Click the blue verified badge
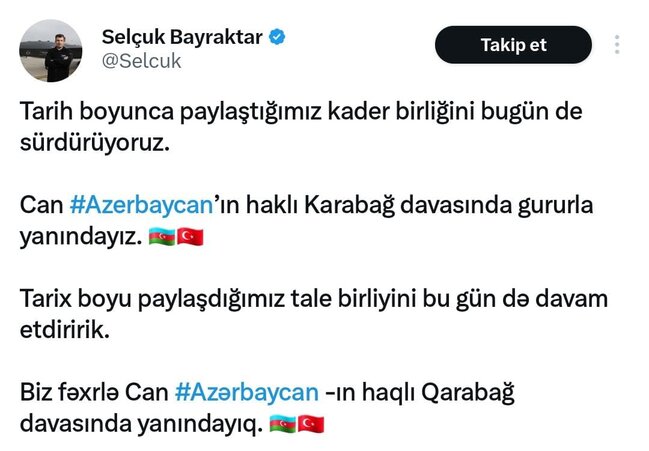This screenshot has height=451, width=649. (x=277, y=37)
